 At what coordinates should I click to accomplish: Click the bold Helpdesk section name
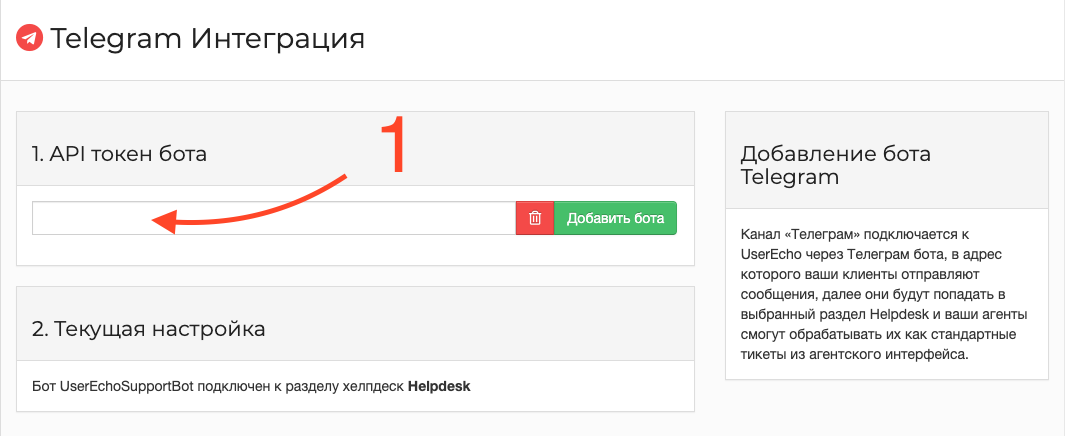coord(439,386)
